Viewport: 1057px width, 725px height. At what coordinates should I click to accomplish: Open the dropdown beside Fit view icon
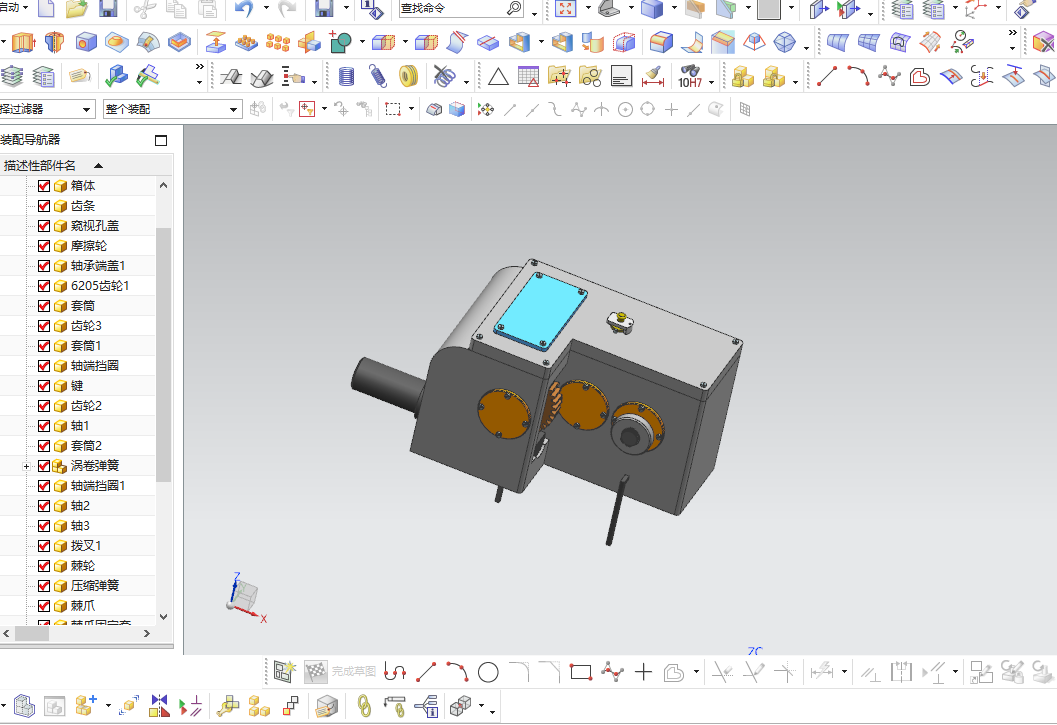pos(588,8)
